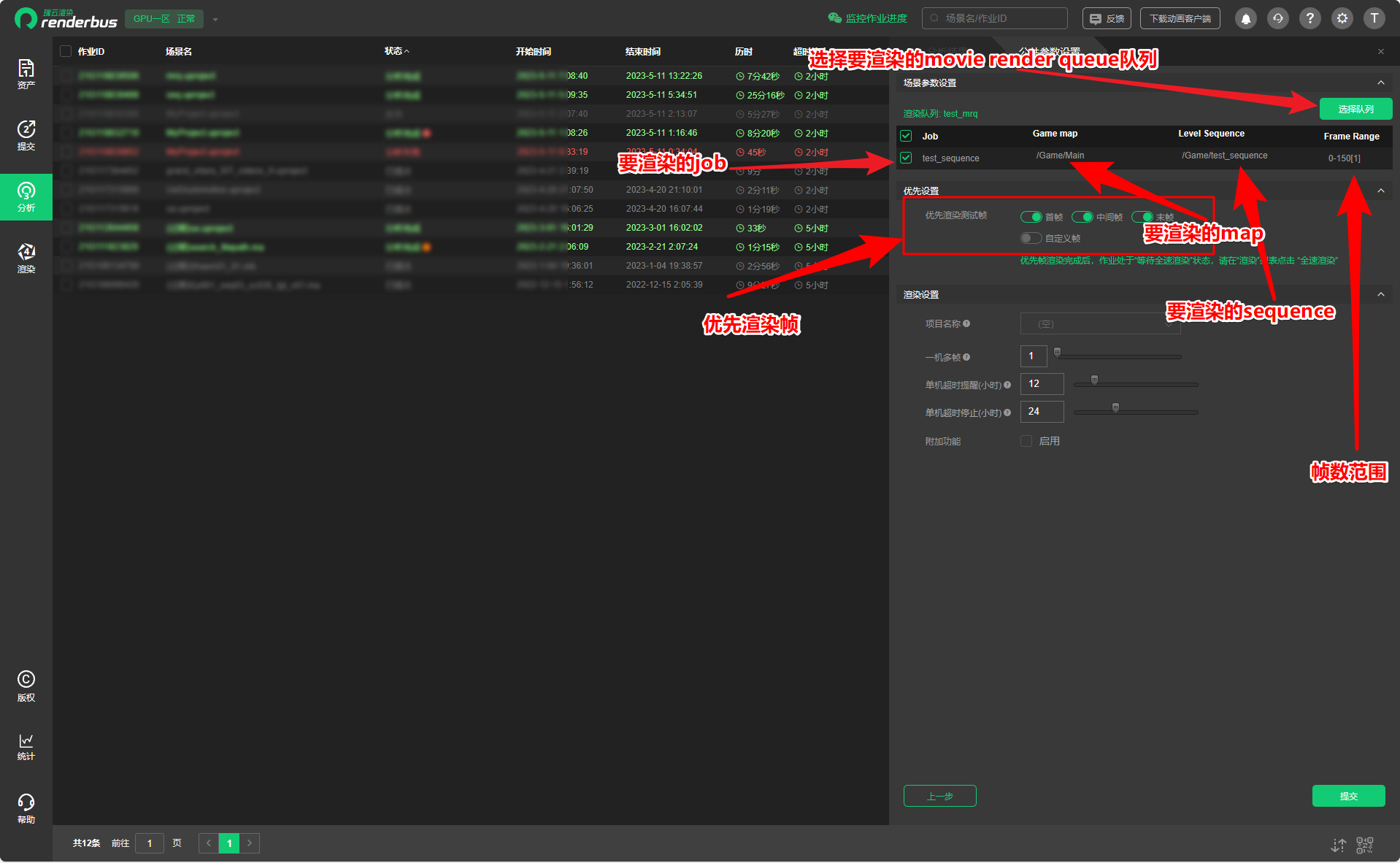Uncheck the test_sequence job checkbox
The image size is (1400, 863).
906,158
